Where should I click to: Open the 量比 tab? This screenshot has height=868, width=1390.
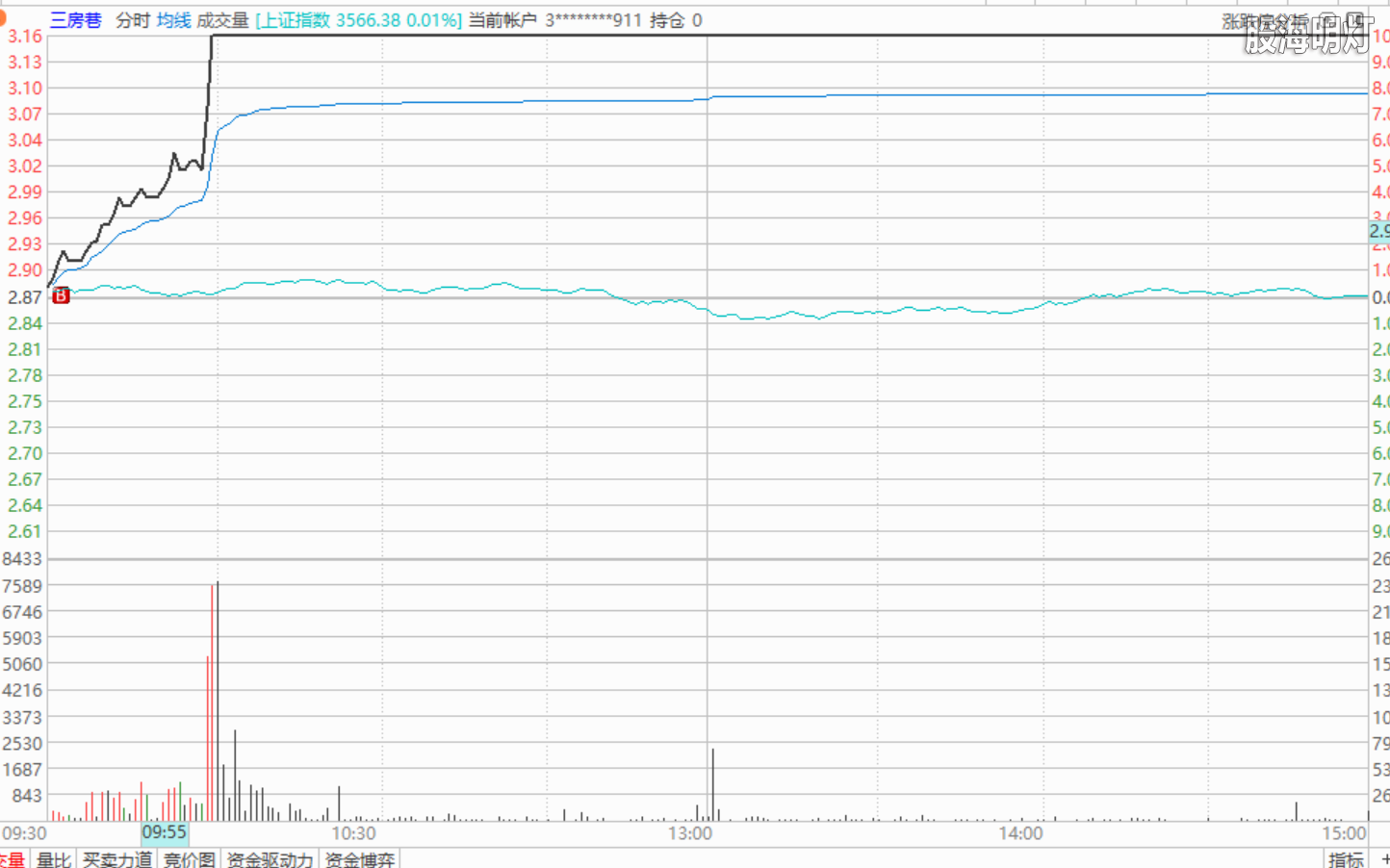(53, 858)
